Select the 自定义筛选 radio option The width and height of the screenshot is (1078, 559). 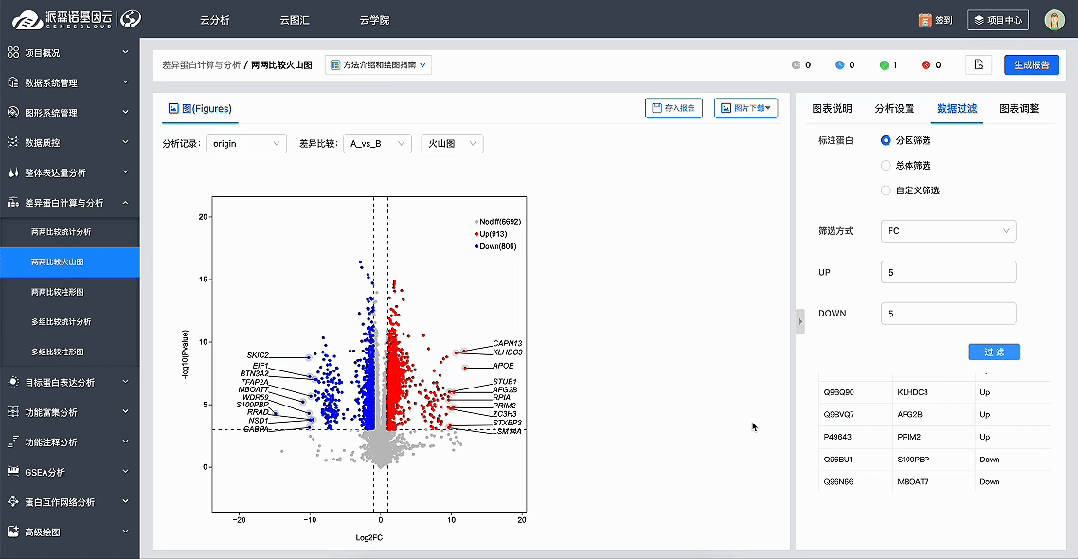click(886, 190)
